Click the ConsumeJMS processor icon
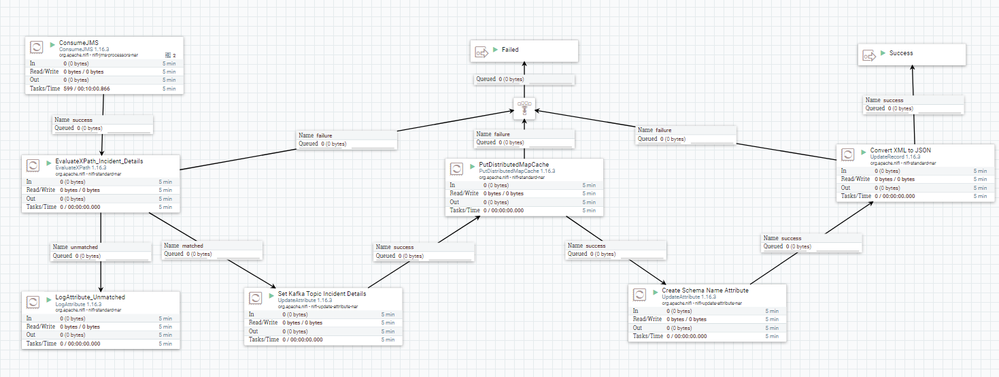The width and height of the screenshot is (999, 377). [x=37, y=47]
